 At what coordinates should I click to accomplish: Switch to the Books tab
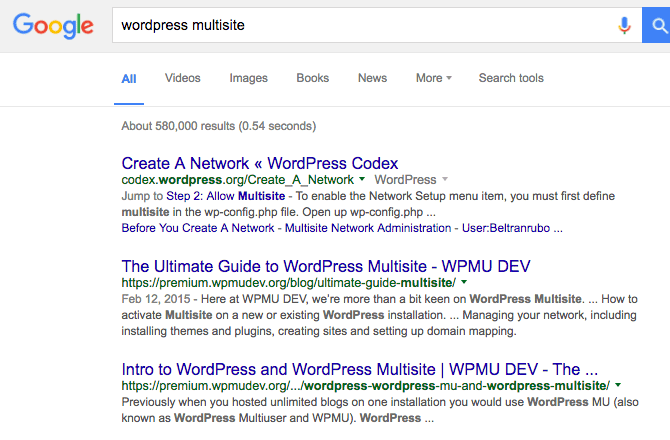click(312, 78)
